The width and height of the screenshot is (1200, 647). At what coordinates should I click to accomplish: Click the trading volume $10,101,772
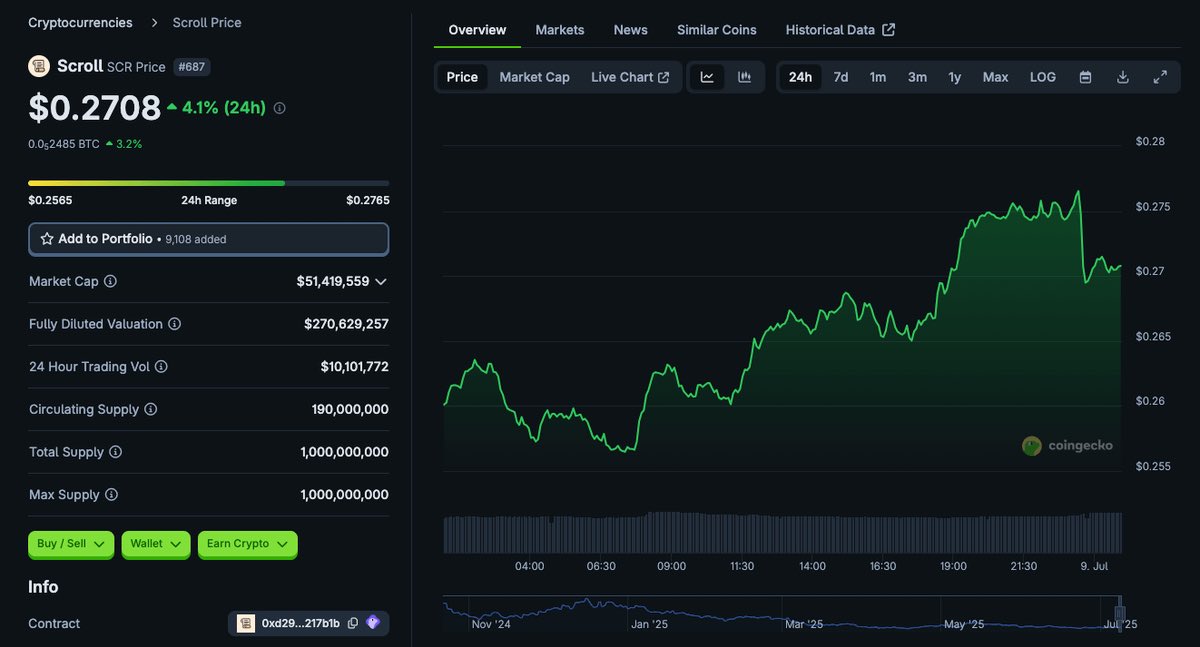pyautogui.click(x=354, y=367)
